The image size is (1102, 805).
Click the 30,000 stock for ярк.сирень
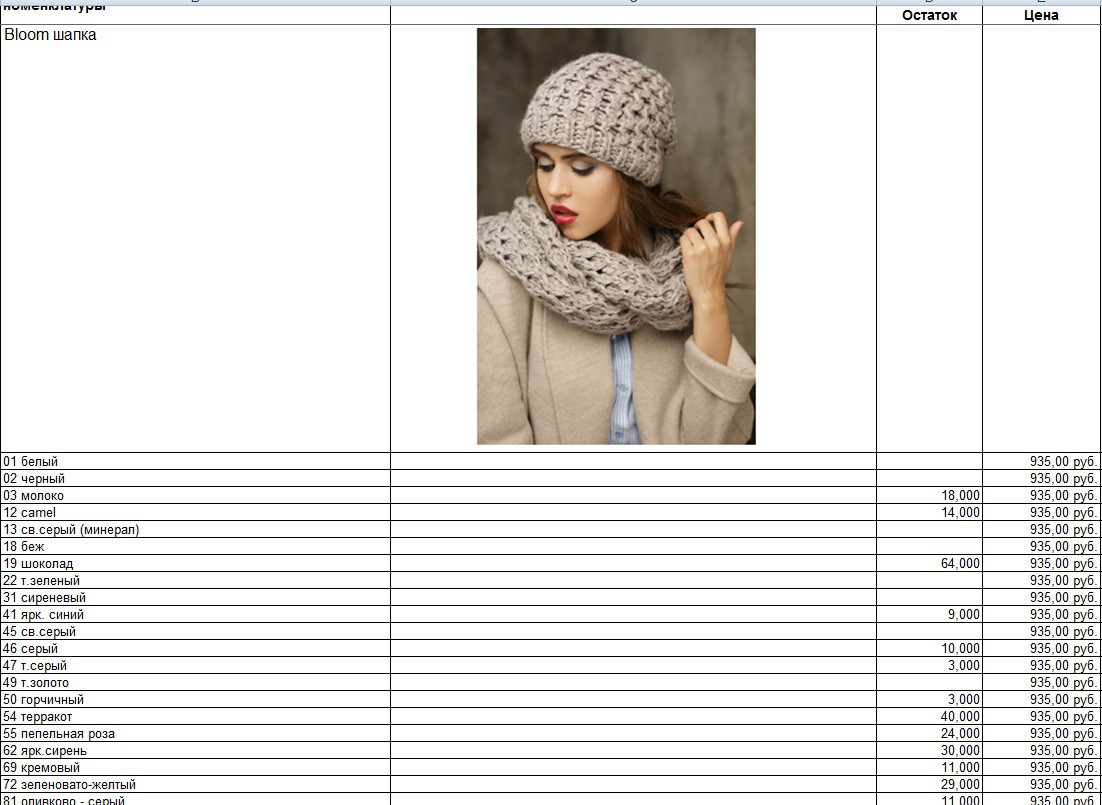[960, 751]
